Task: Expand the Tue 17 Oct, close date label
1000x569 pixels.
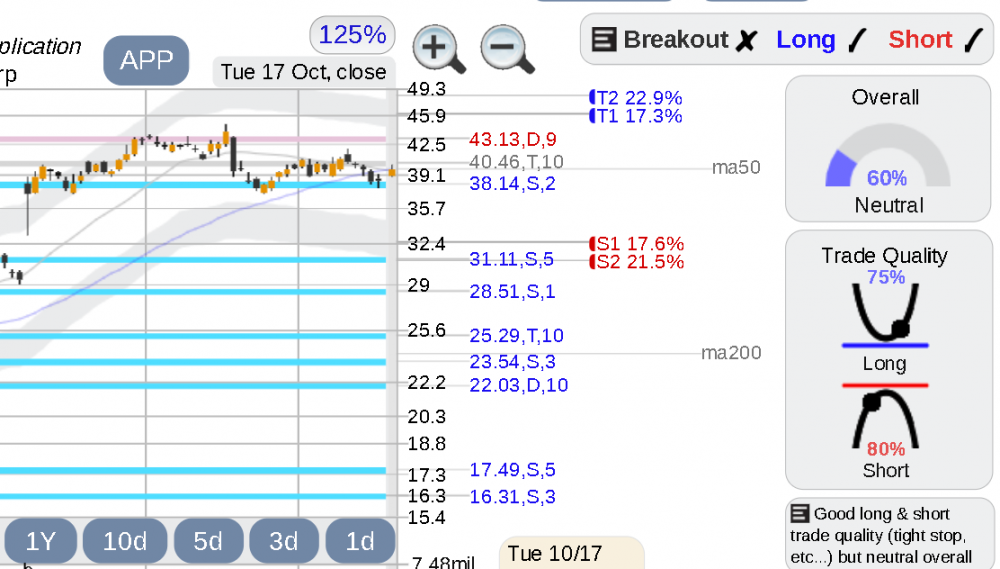Action: (x=304, y=72)
